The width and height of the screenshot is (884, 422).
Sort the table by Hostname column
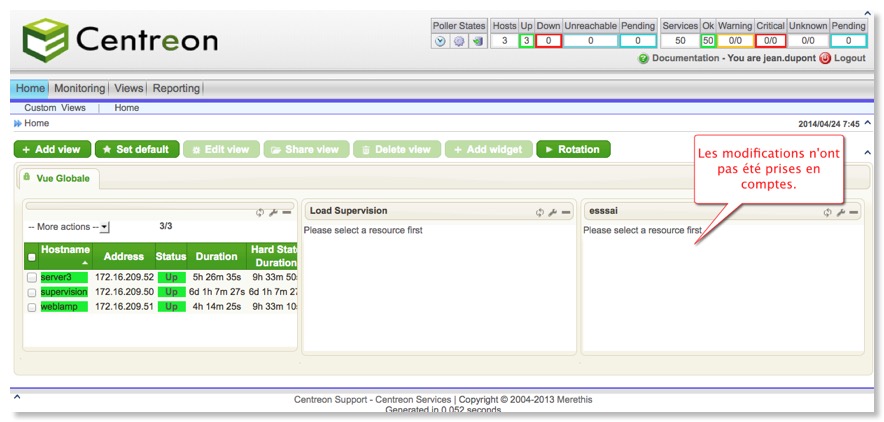[65, 249]
